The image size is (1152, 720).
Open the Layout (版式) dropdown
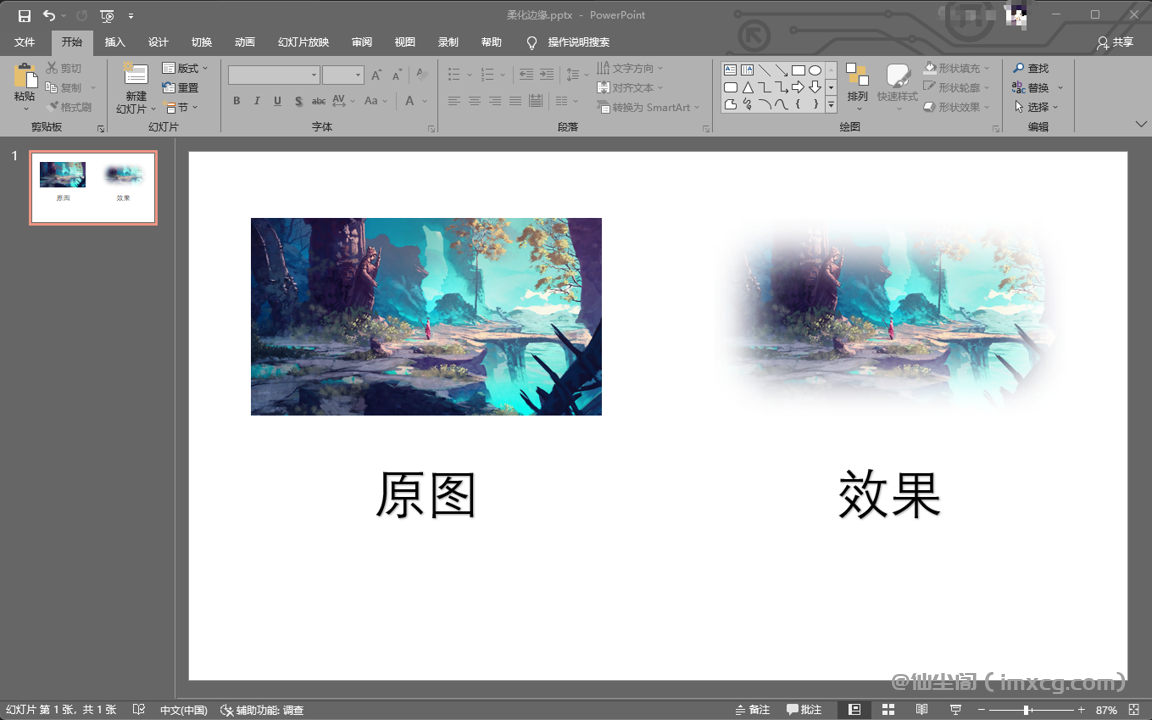(x=185, y=68)
